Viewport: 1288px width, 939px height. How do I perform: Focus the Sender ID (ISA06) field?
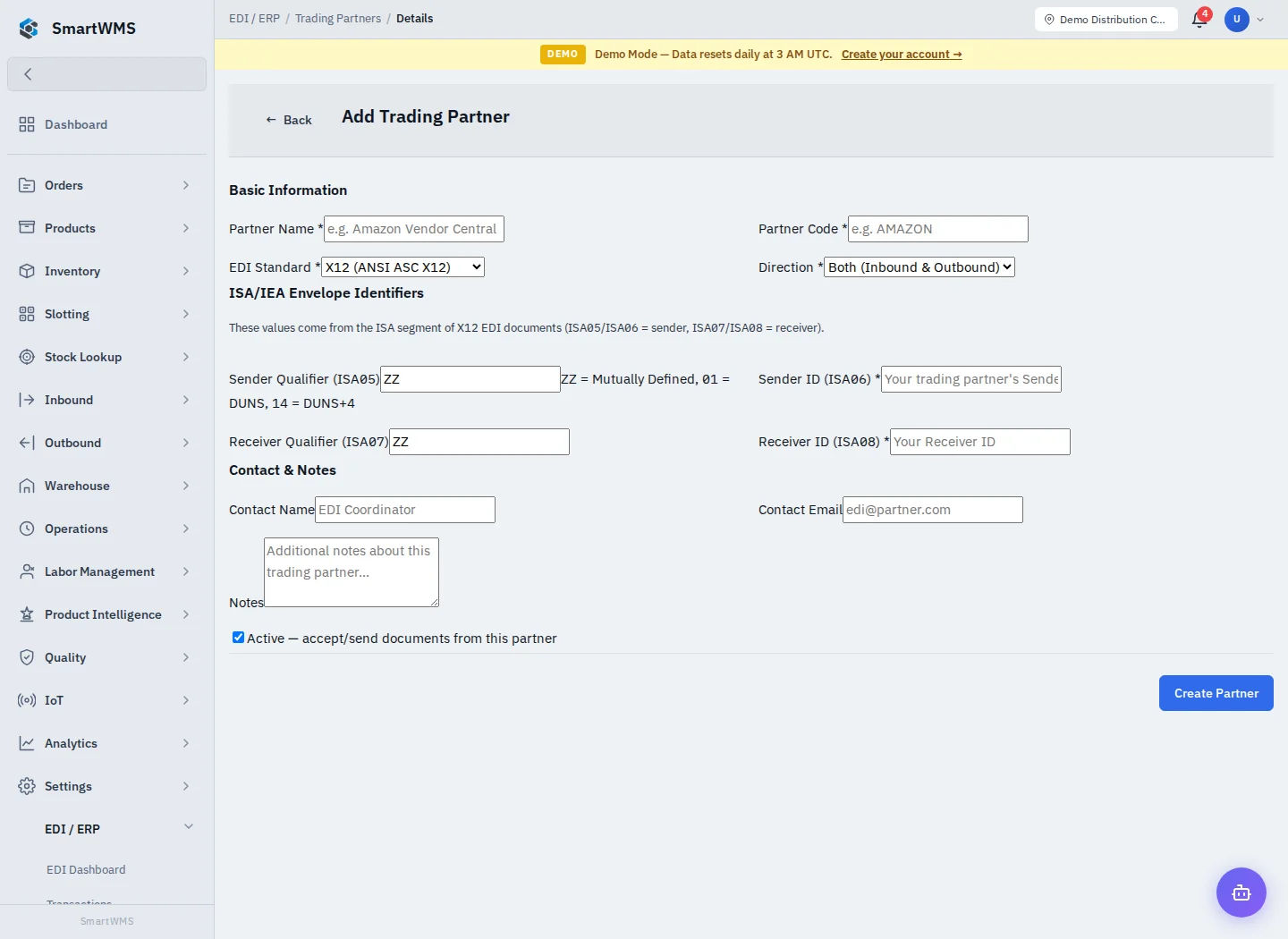click(971, 379)
